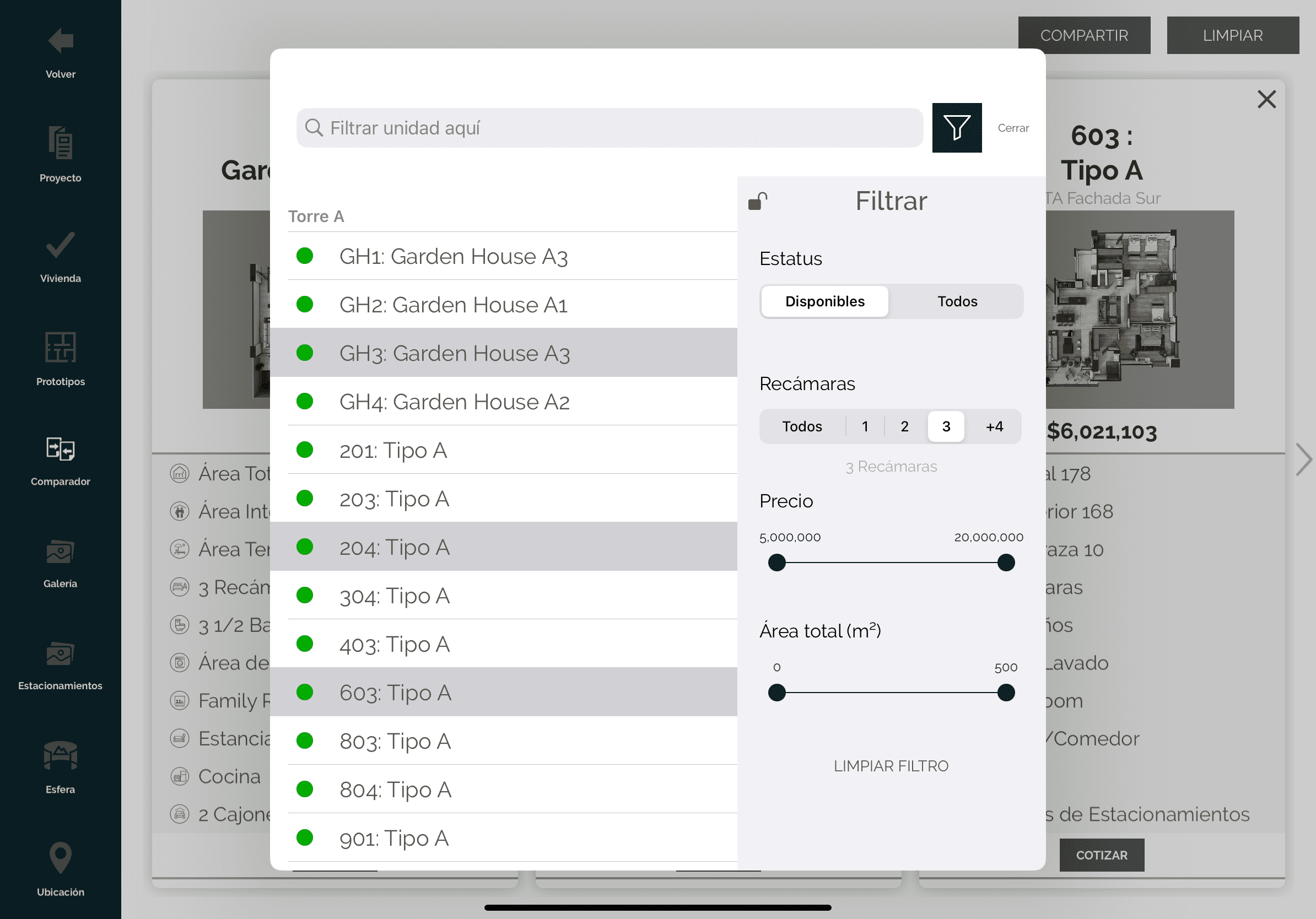This screenshot has width=1316, height=919.
Task: Click the next chevron arrow at right edge
Action: 1303,459
